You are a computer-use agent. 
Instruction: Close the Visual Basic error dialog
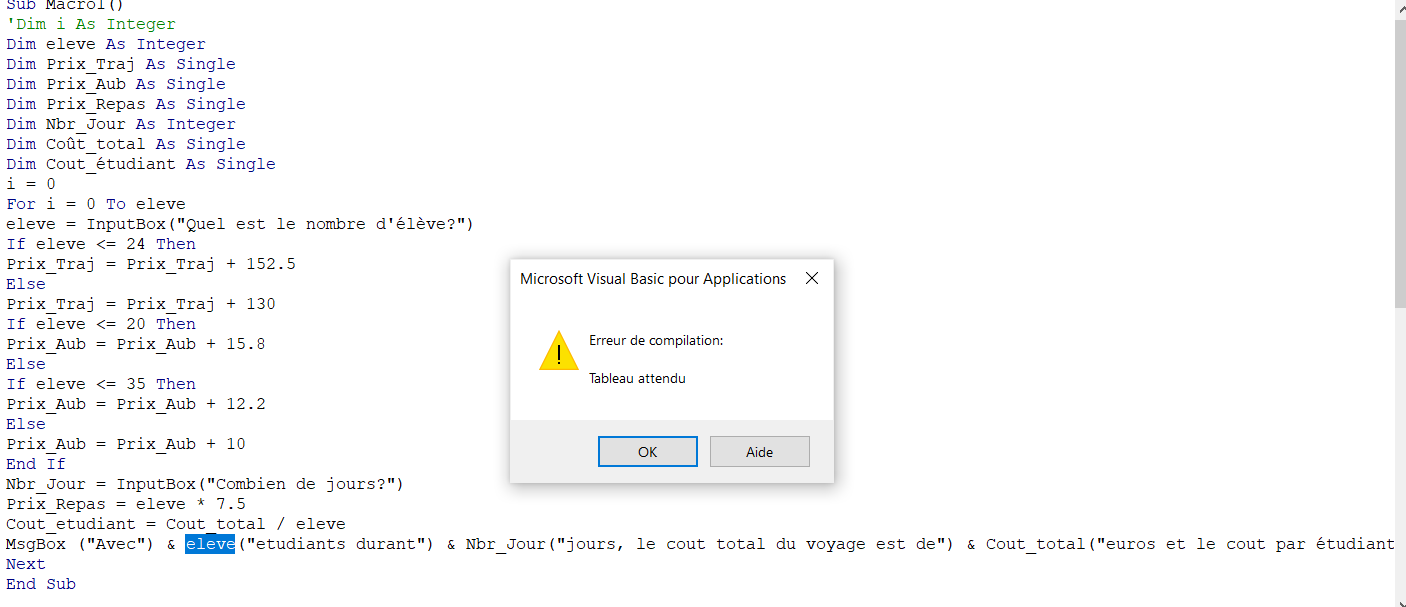(x=812, y=279)
